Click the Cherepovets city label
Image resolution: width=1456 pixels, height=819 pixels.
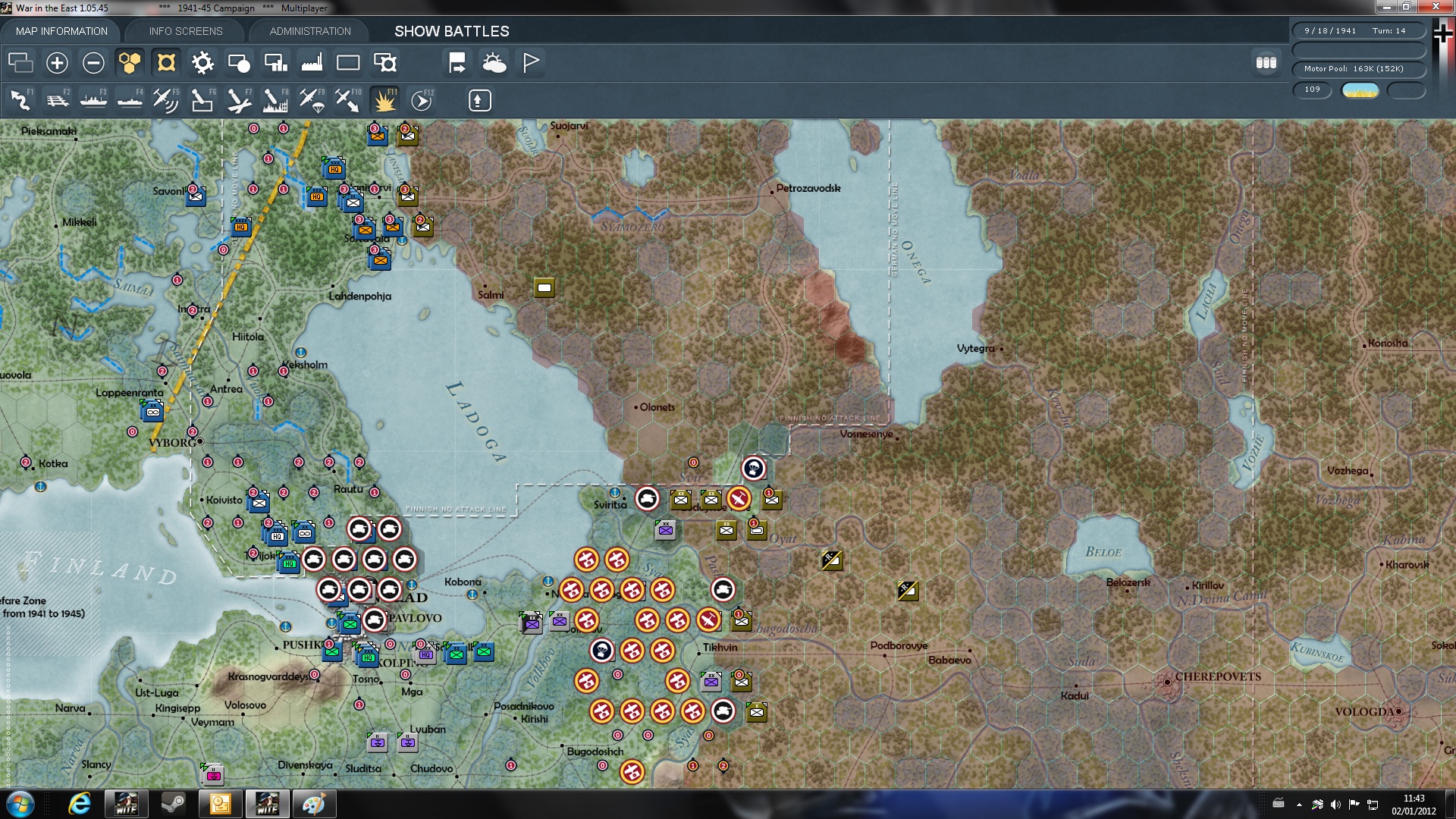[x=1218, y=676]
